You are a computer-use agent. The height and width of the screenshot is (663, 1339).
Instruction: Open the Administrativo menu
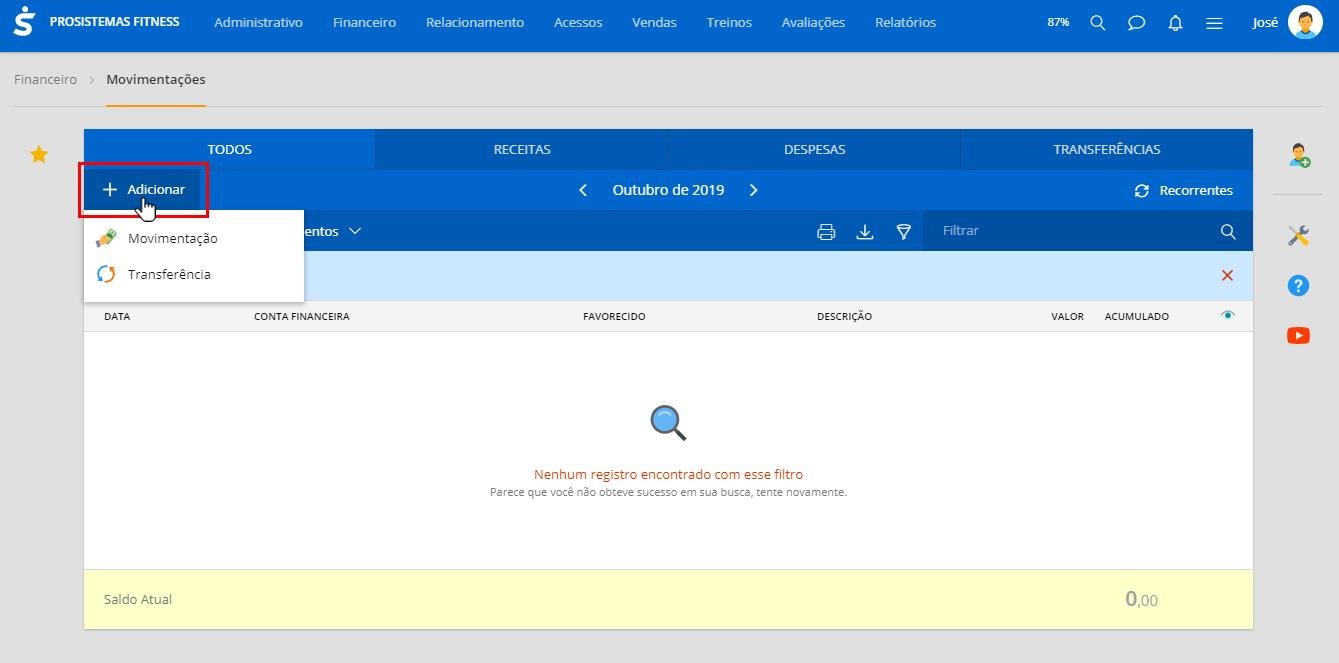click(x=258, y=22)
